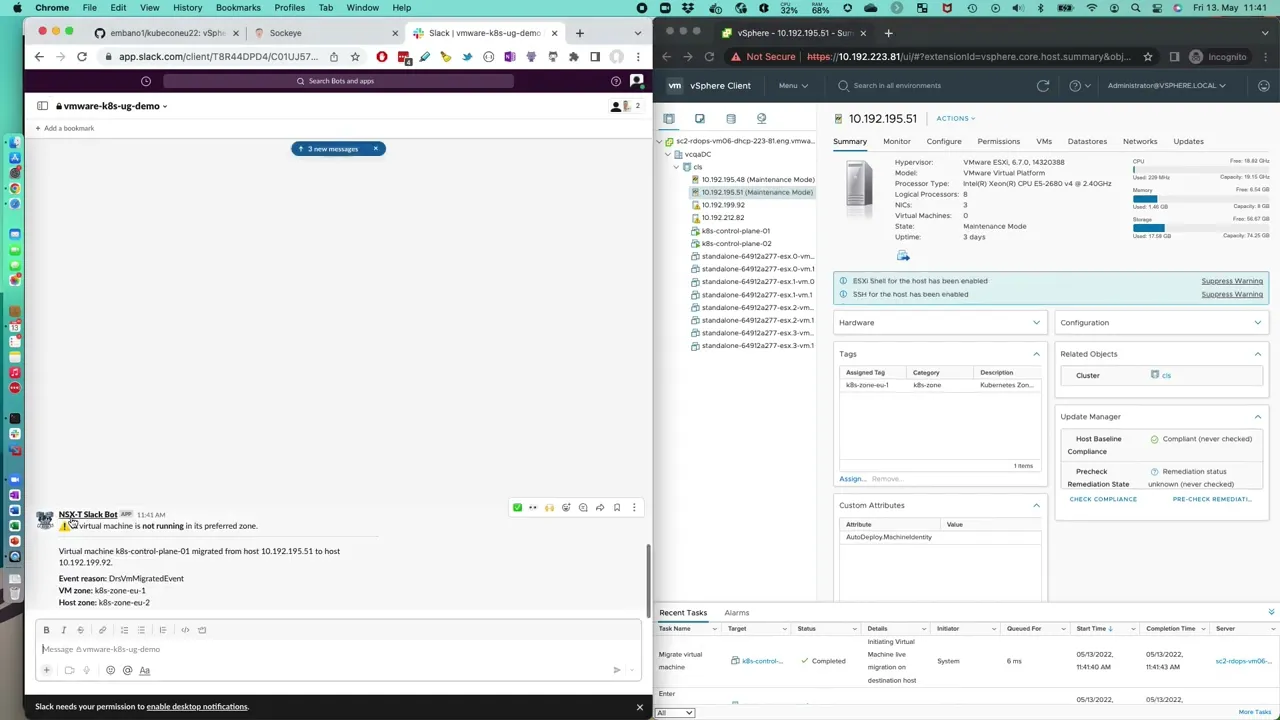Viewport: 1280px width, 720px height.
Task: Dismiss the 3 new messages banner
Action: (x=376, y=149)
